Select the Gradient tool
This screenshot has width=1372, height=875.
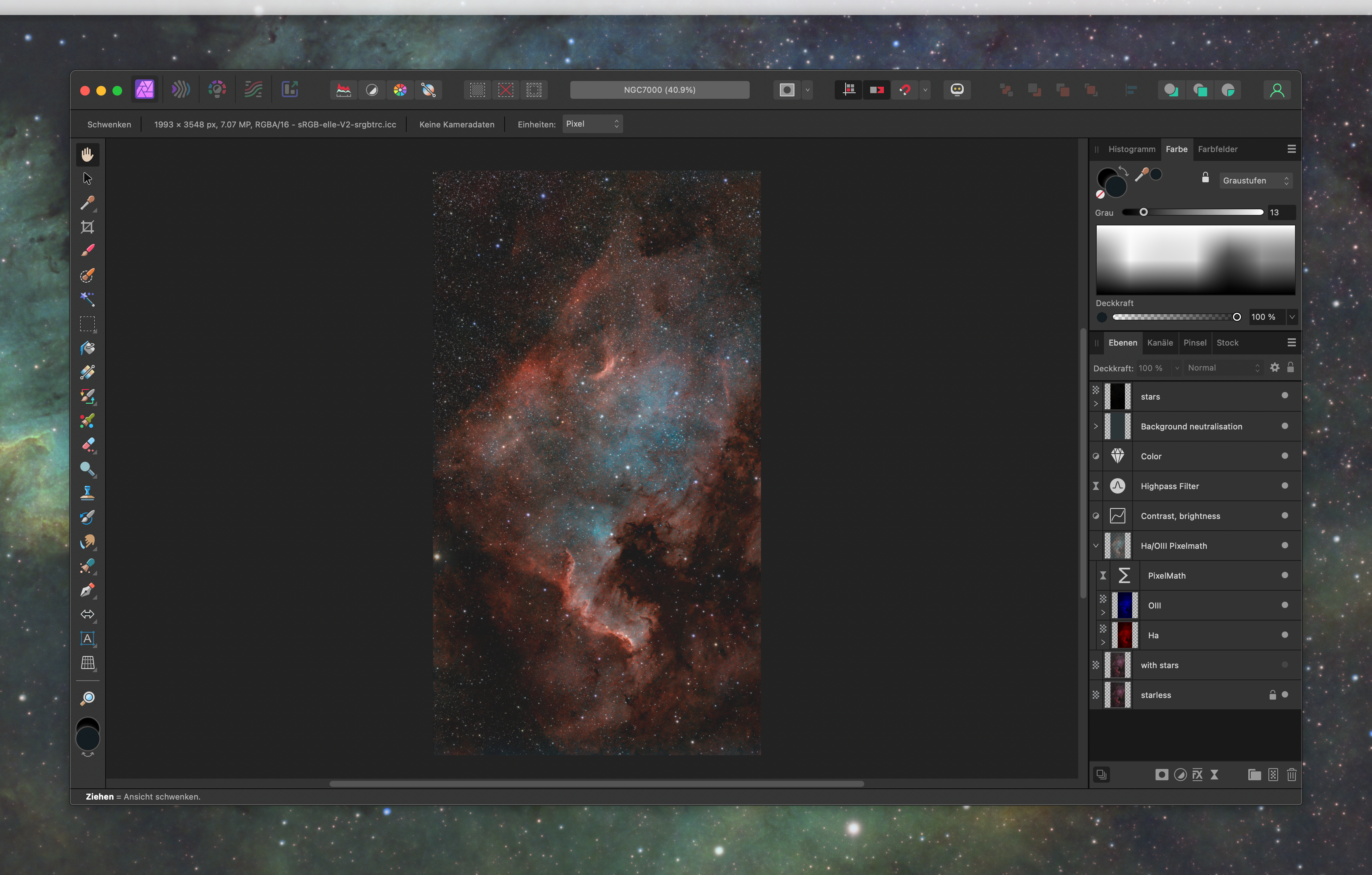point(87,372)
